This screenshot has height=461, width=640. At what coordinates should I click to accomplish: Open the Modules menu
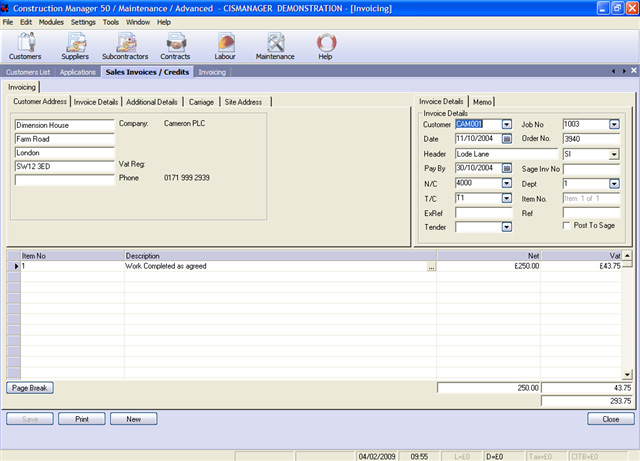[51, 22]
